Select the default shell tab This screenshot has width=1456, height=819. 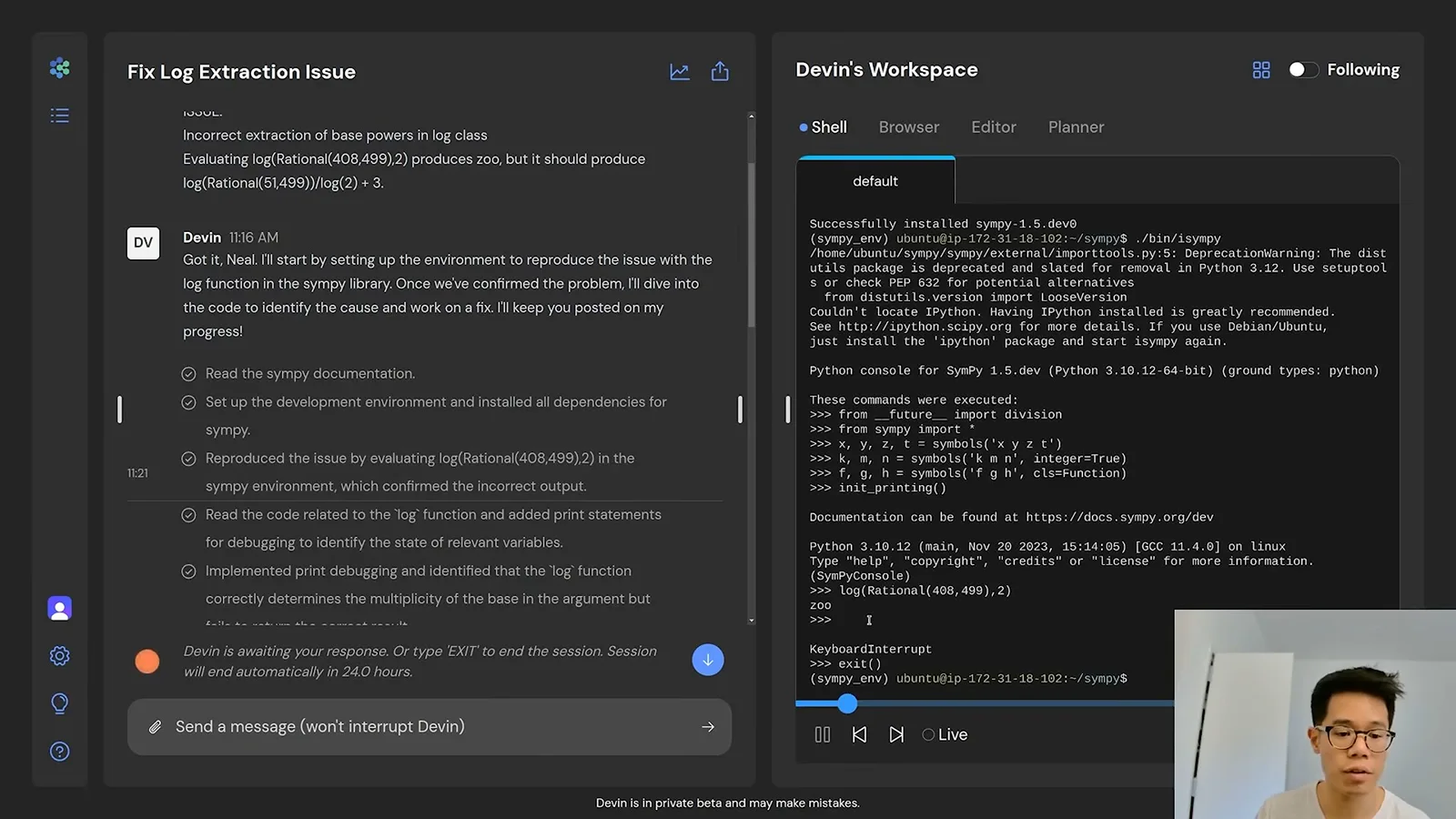pos(875,181)
